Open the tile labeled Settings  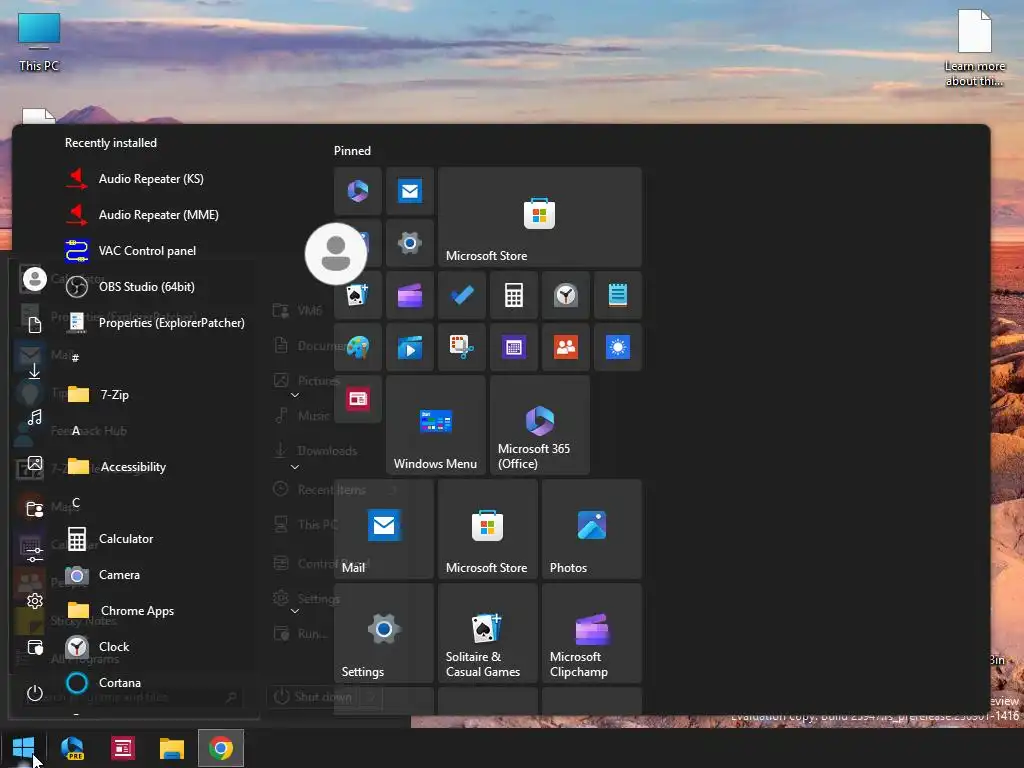click(x=384, y=633)
